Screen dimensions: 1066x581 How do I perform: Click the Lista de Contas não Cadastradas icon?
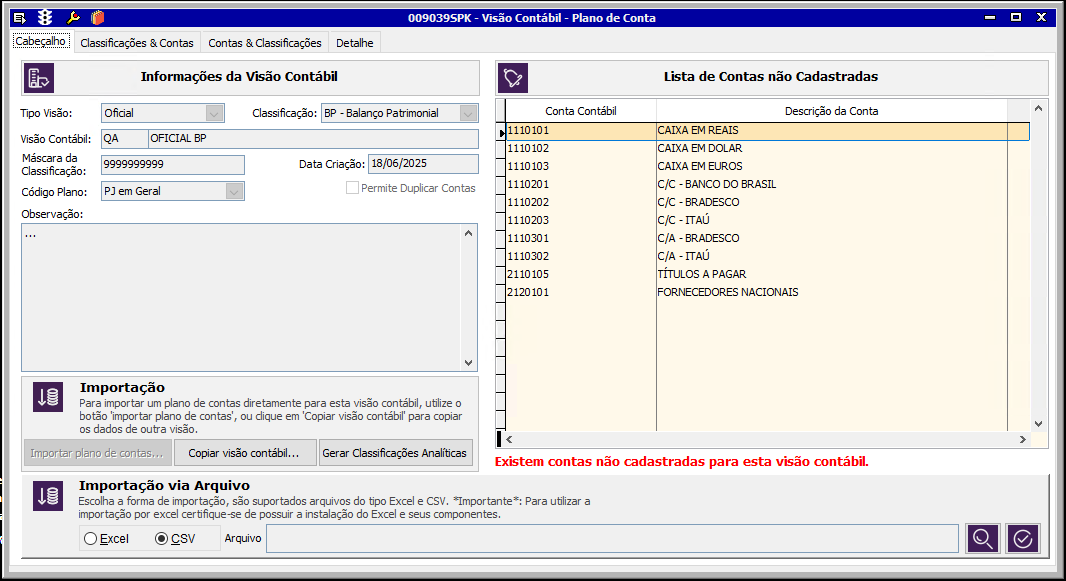513,78
